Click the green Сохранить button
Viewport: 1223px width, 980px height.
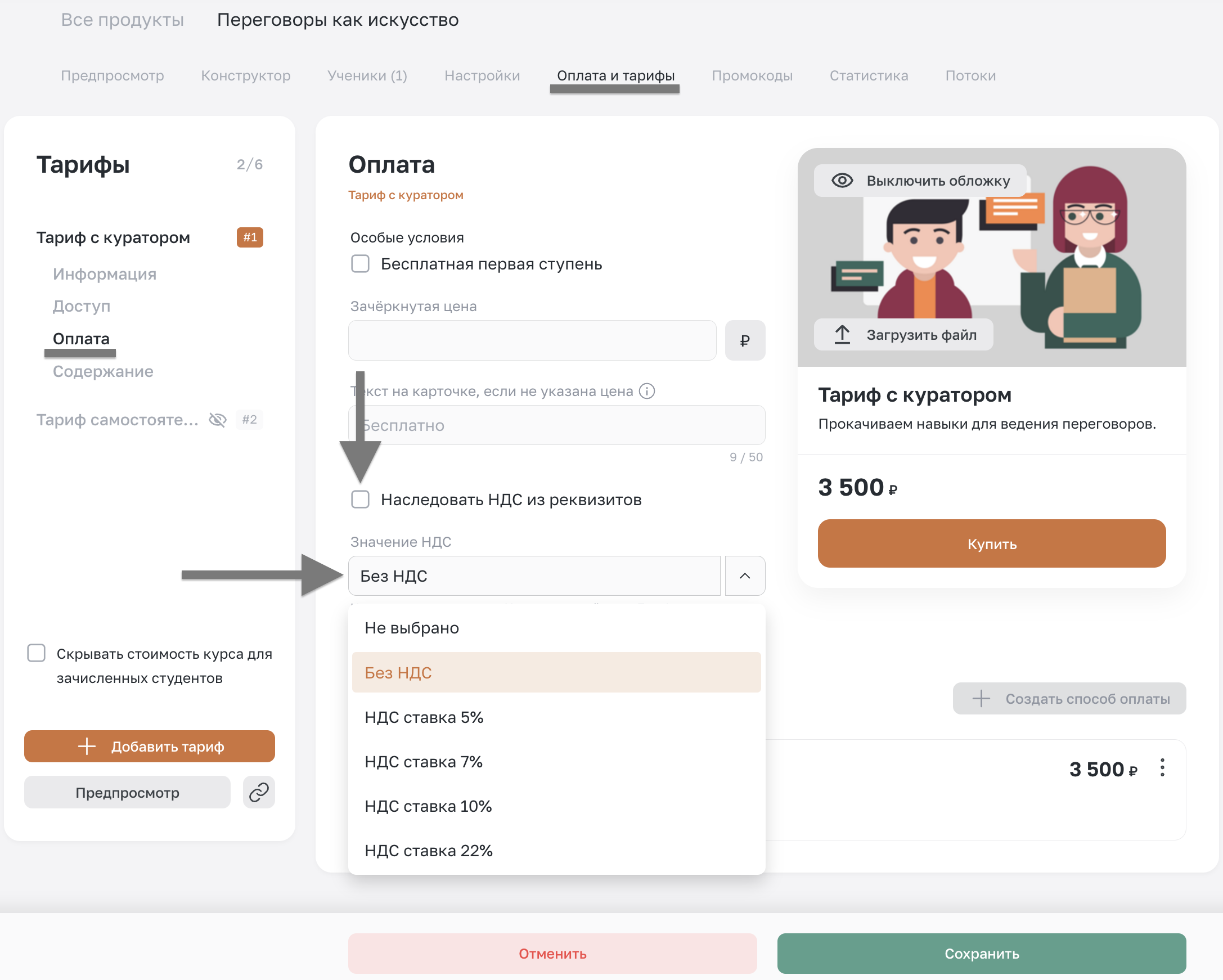[x=981, y=954]
